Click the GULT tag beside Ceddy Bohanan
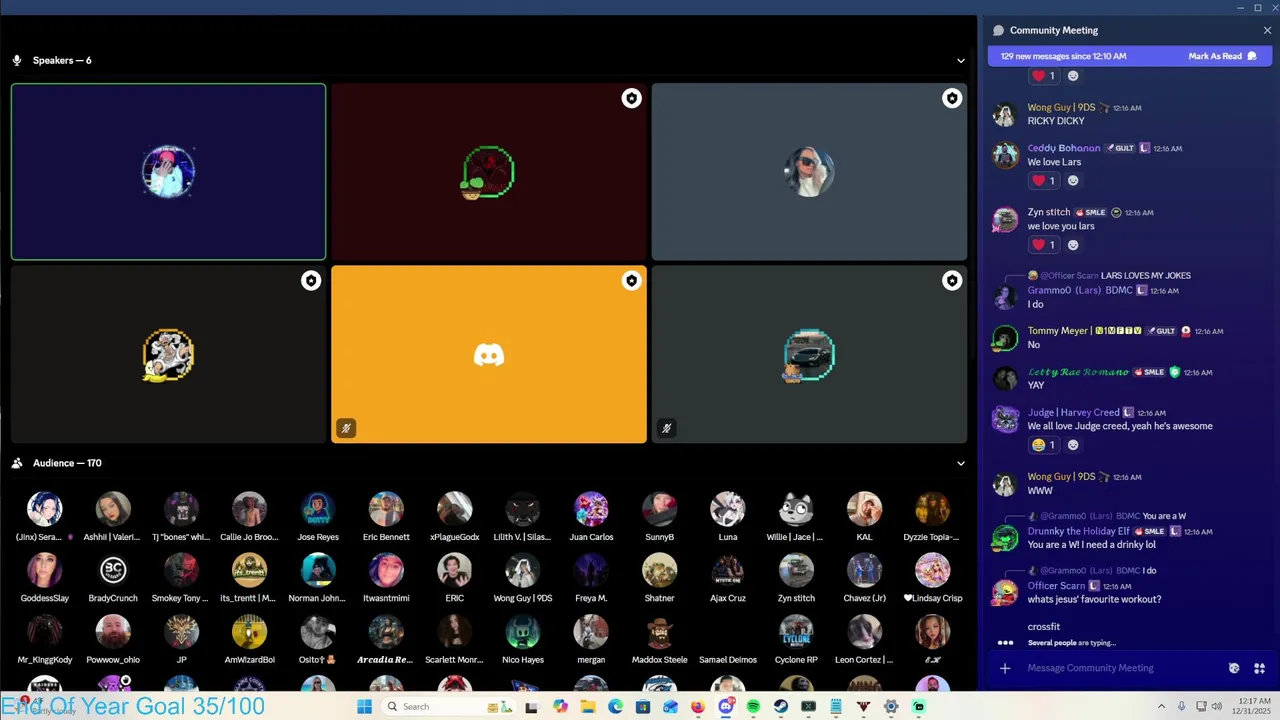Screen dimensions: 1280x720 (x=1120, y=148)
